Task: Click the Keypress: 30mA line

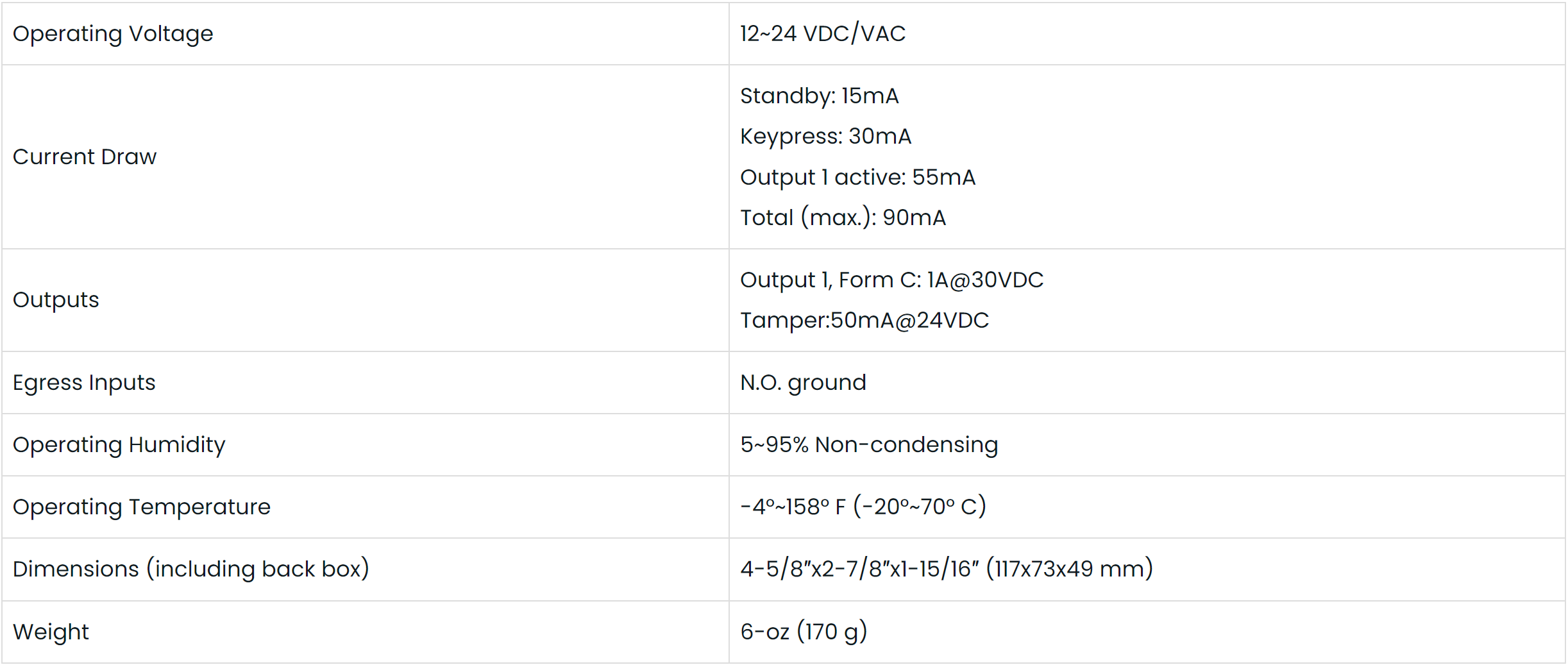Action: point(825,137)
